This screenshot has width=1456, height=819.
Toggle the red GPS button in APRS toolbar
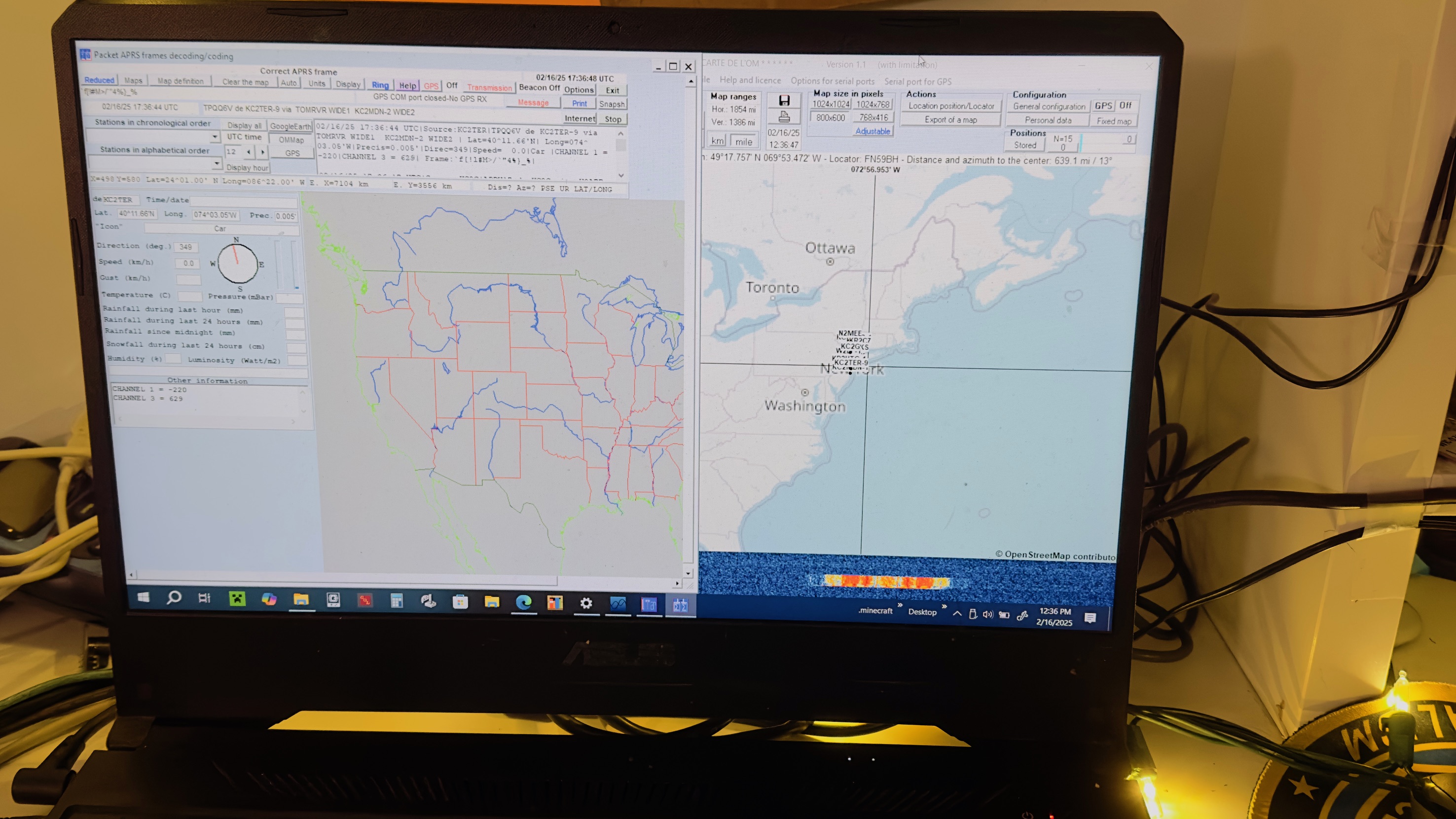click(431, 86)
